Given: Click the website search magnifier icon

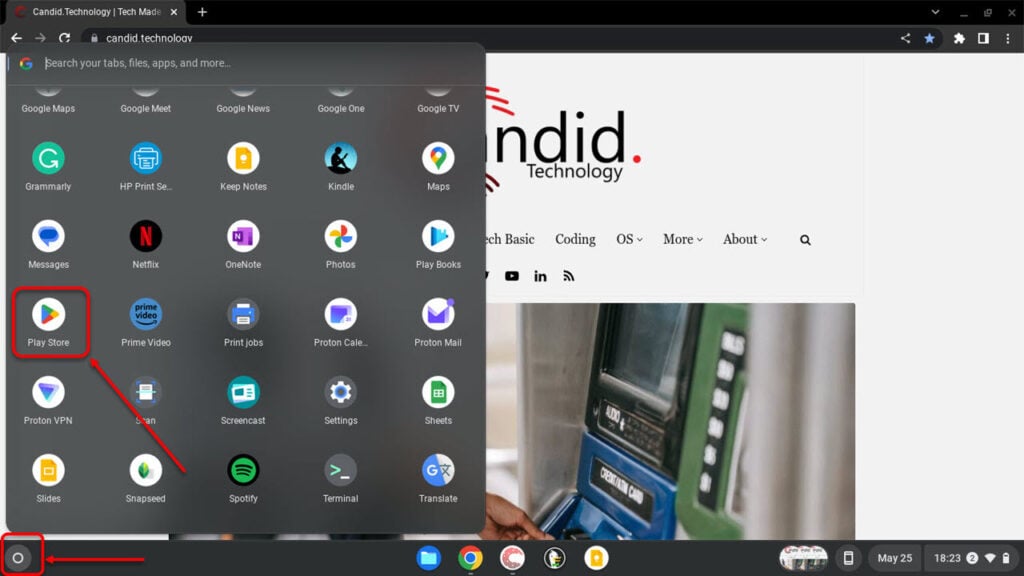Looking at the screenshot, I should tap(805, 240).
